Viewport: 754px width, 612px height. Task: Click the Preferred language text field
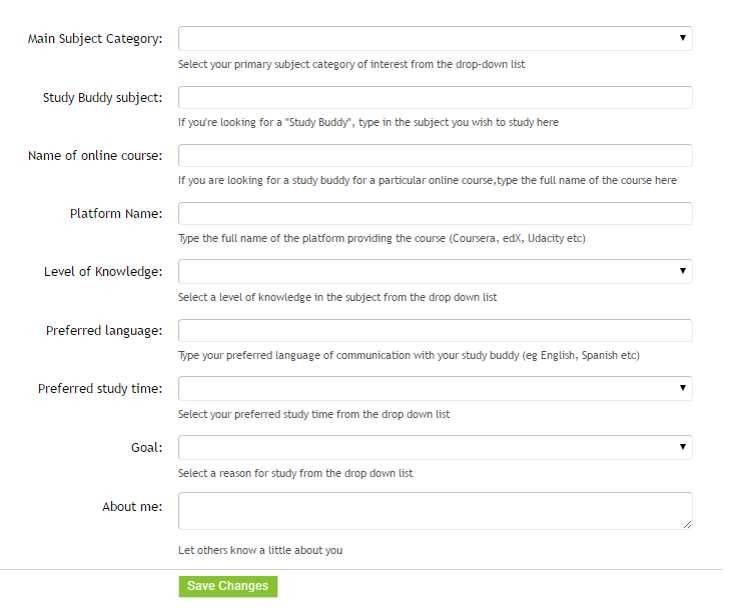[435, 331]
